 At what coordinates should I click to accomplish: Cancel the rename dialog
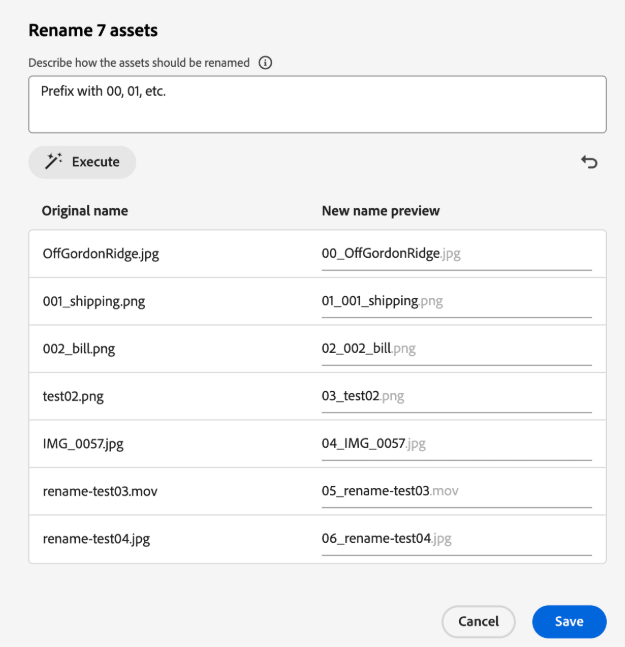coord(478,621)
